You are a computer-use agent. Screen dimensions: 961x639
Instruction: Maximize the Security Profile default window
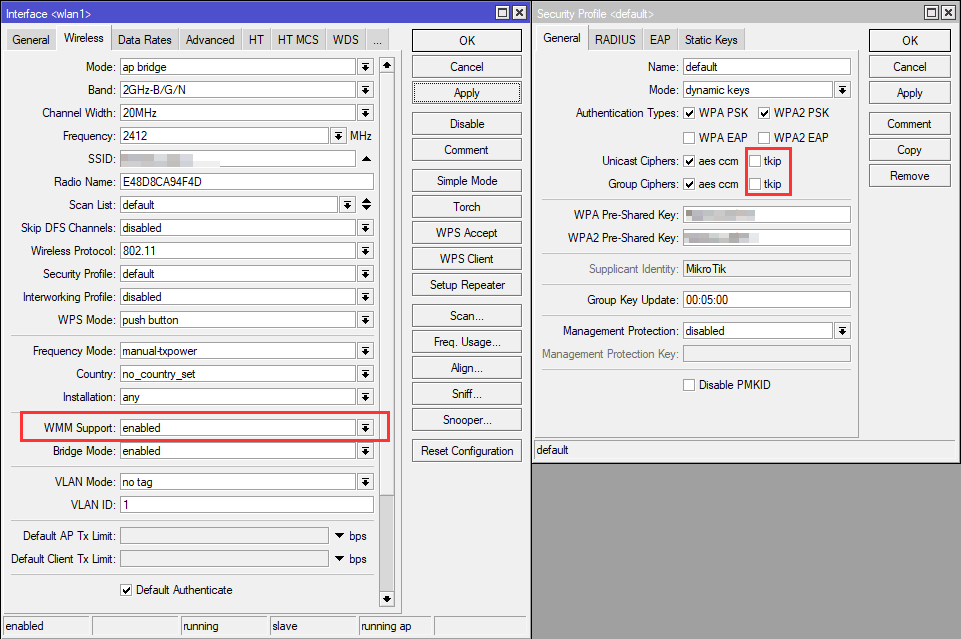932,12
